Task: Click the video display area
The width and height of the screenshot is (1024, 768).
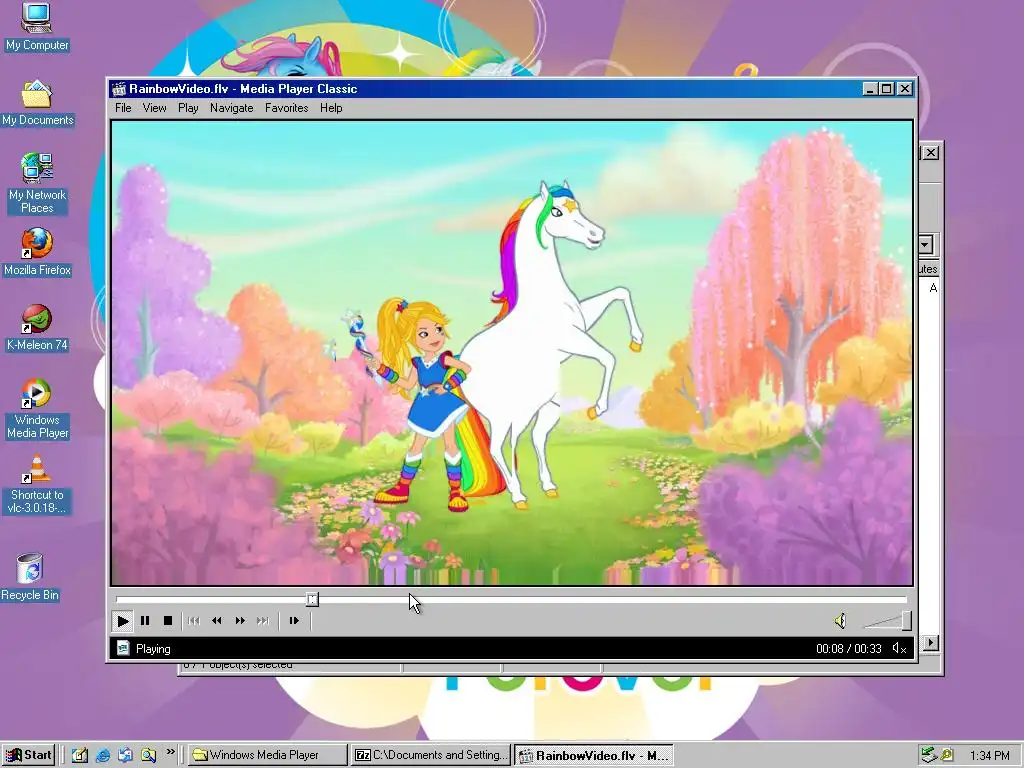Action: click(512, 353)
